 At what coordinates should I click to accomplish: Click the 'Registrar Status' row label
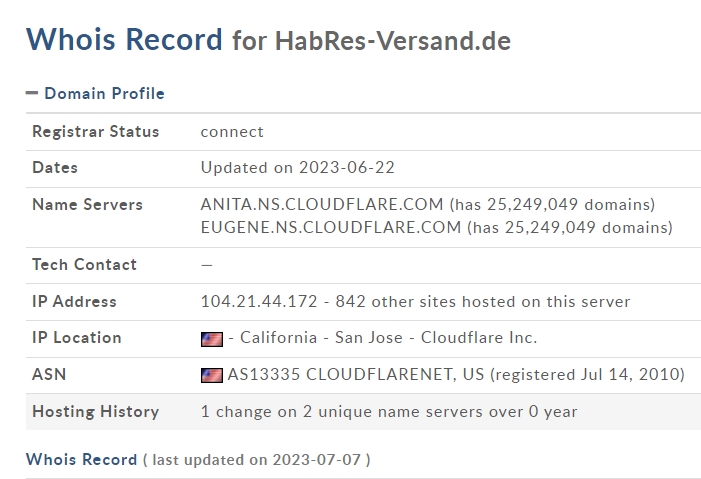coord(96,131)
